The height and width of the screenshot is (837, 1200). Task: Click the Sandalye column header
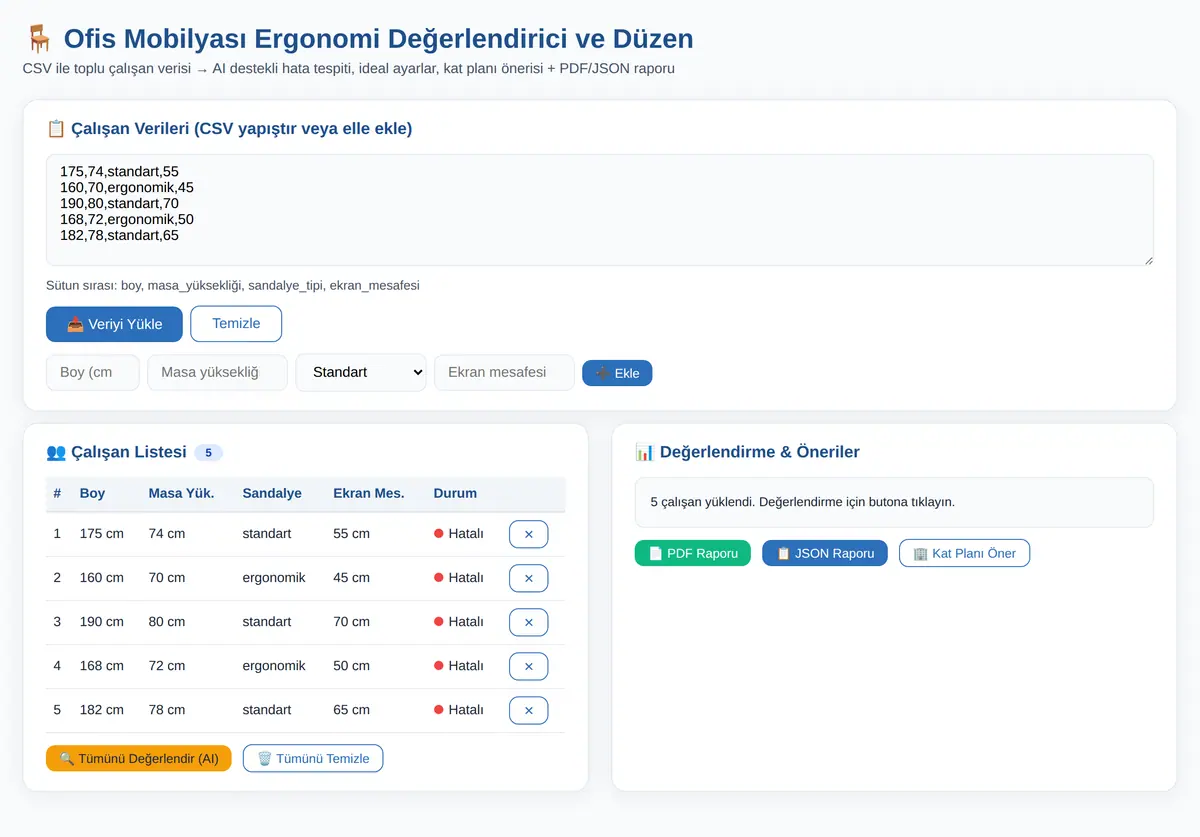272,493
